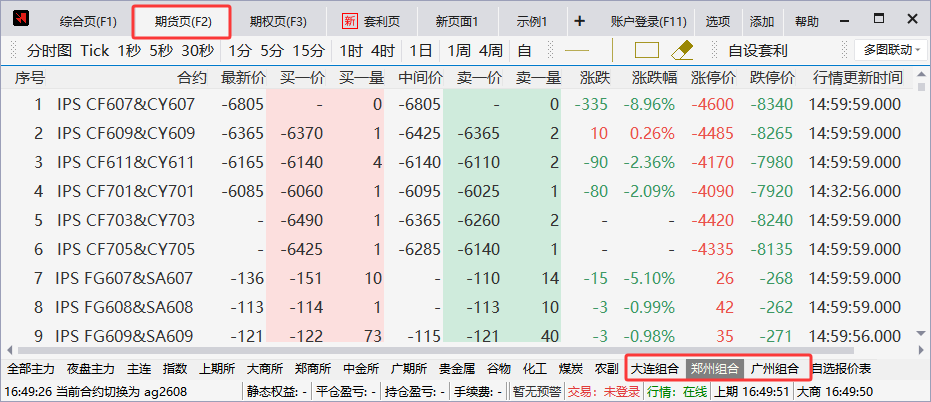The height and width of the screenshot is (402, 931).
Task: Show 贵金属 category list
Action: 457,369
